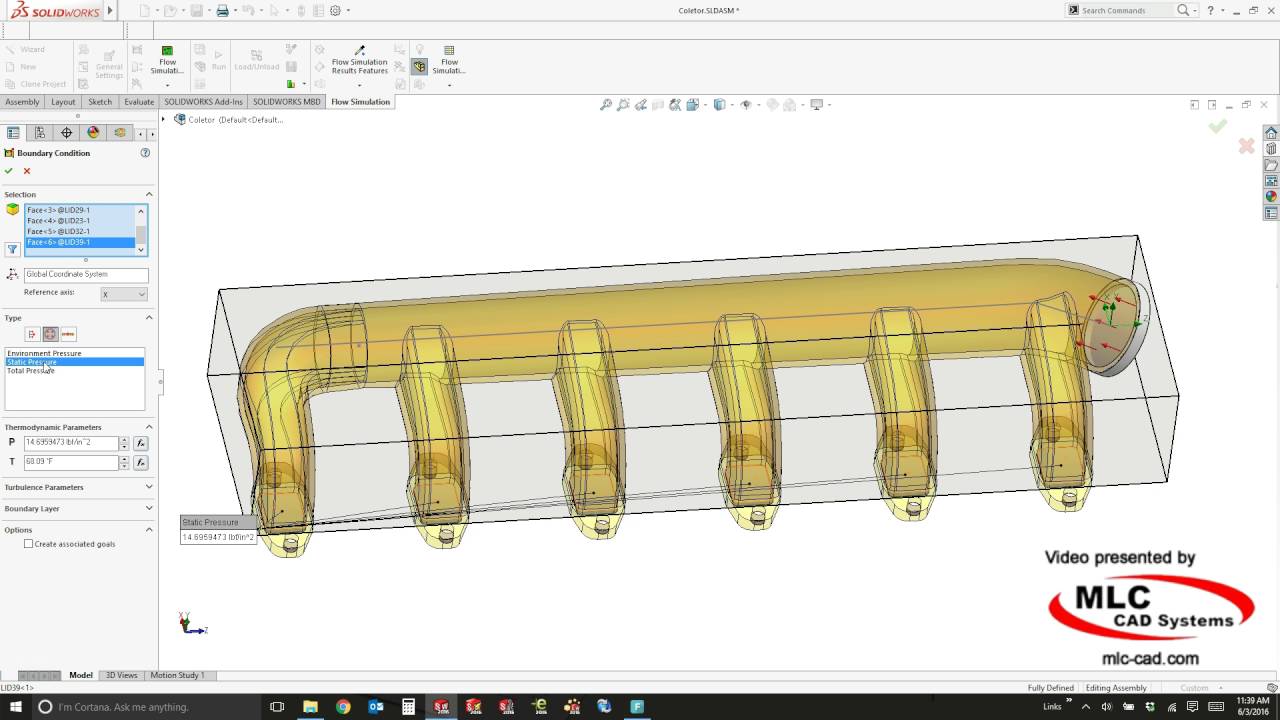Open Chrome from the Windows taskbar
1280x720 pixels.
pos(343,706)
